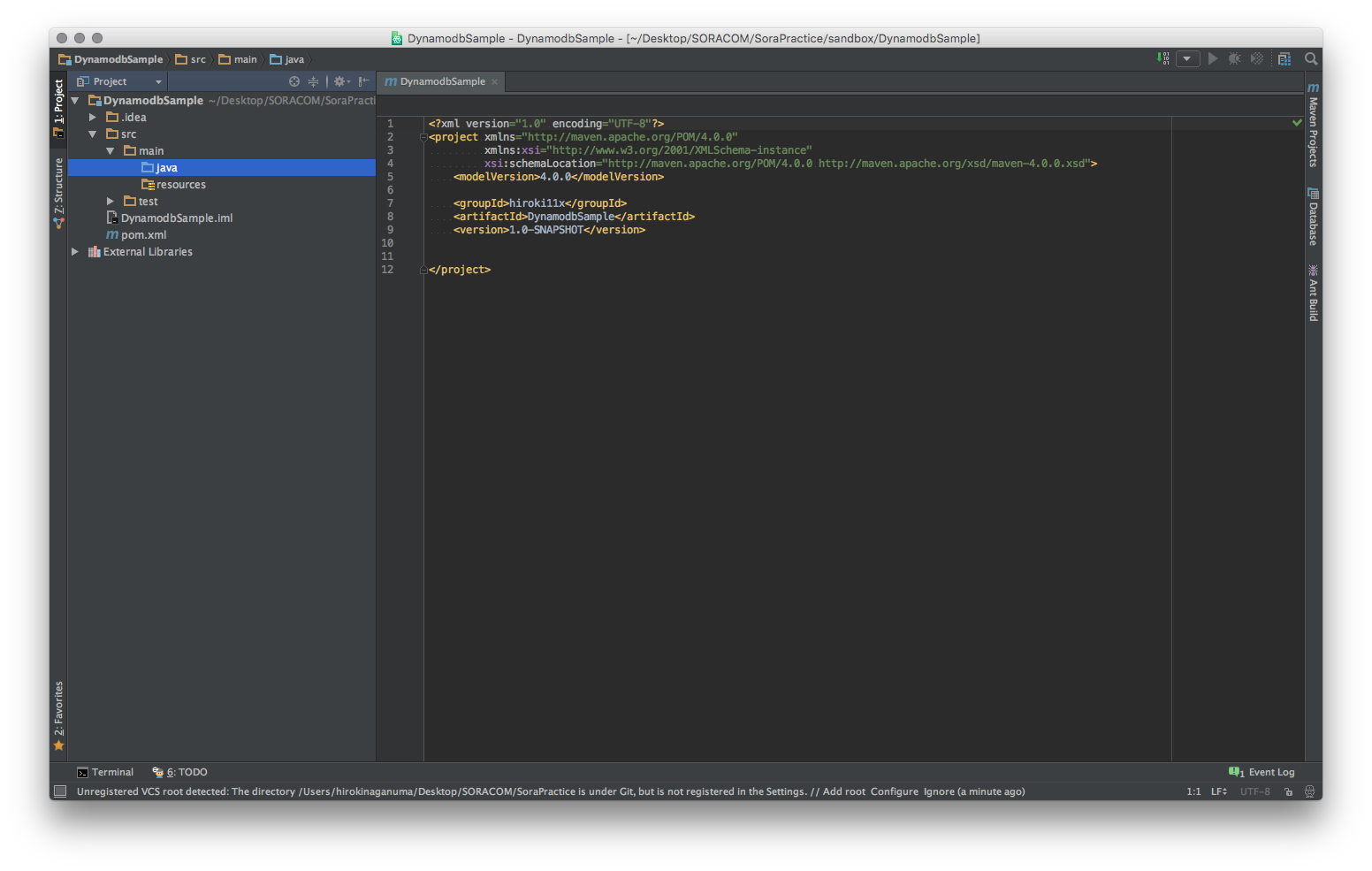The height and width of the screenshot is (871, 1372).
Task: Expand the test folder in the tree
Action: point(110,201)
